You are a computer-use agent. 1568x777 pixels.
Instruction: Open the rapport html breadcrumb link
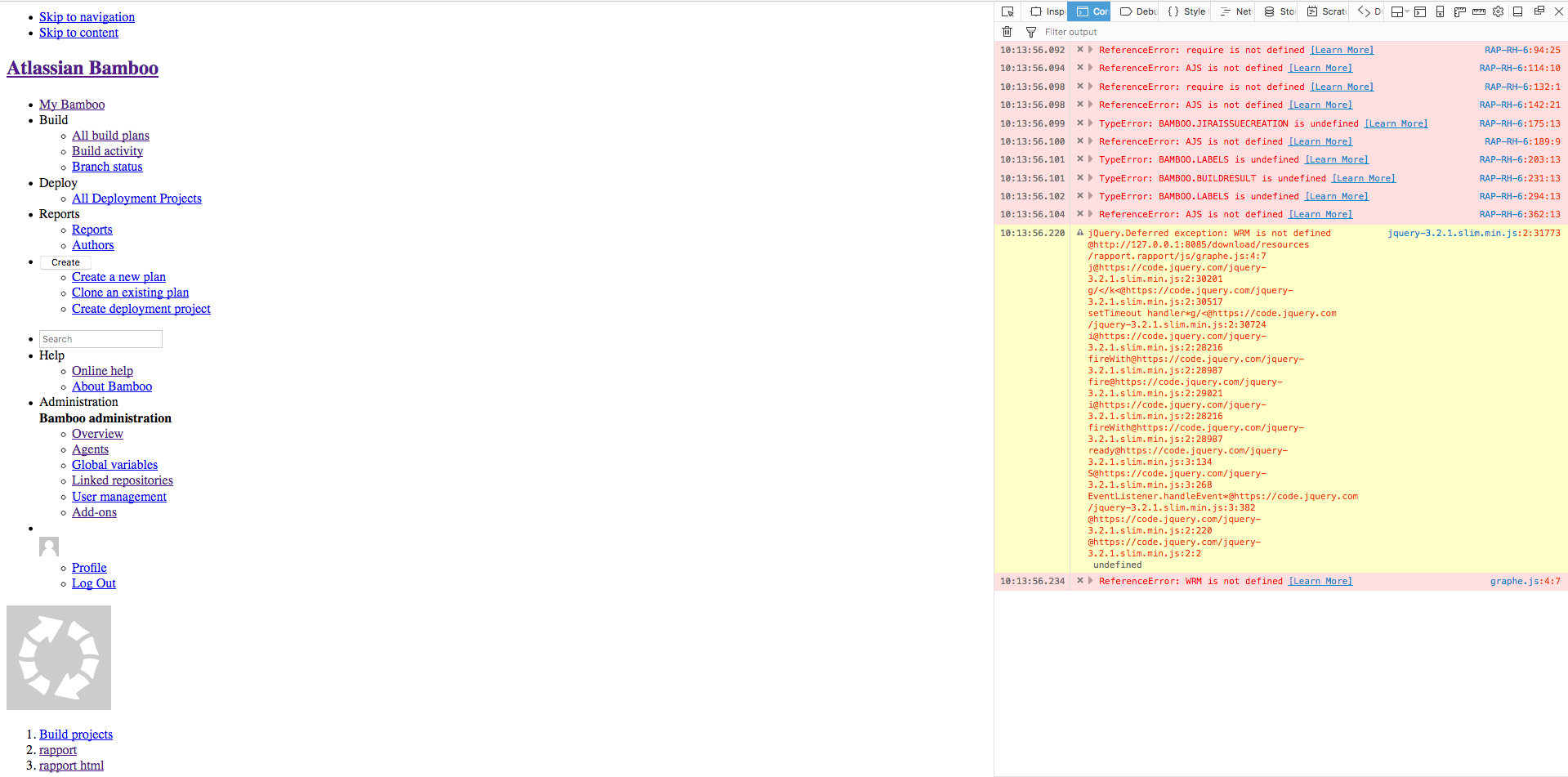(71, 766)
